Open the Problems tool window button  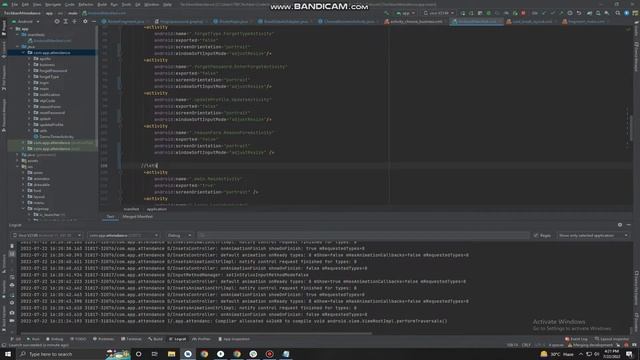click(104, 339)
